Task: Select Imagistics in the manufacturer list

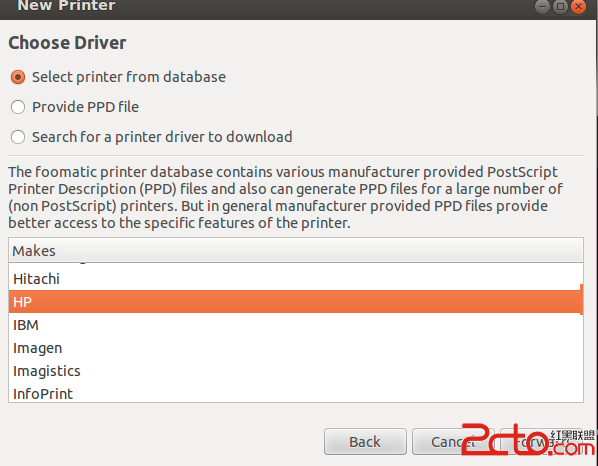Action: tap(296, 371)
